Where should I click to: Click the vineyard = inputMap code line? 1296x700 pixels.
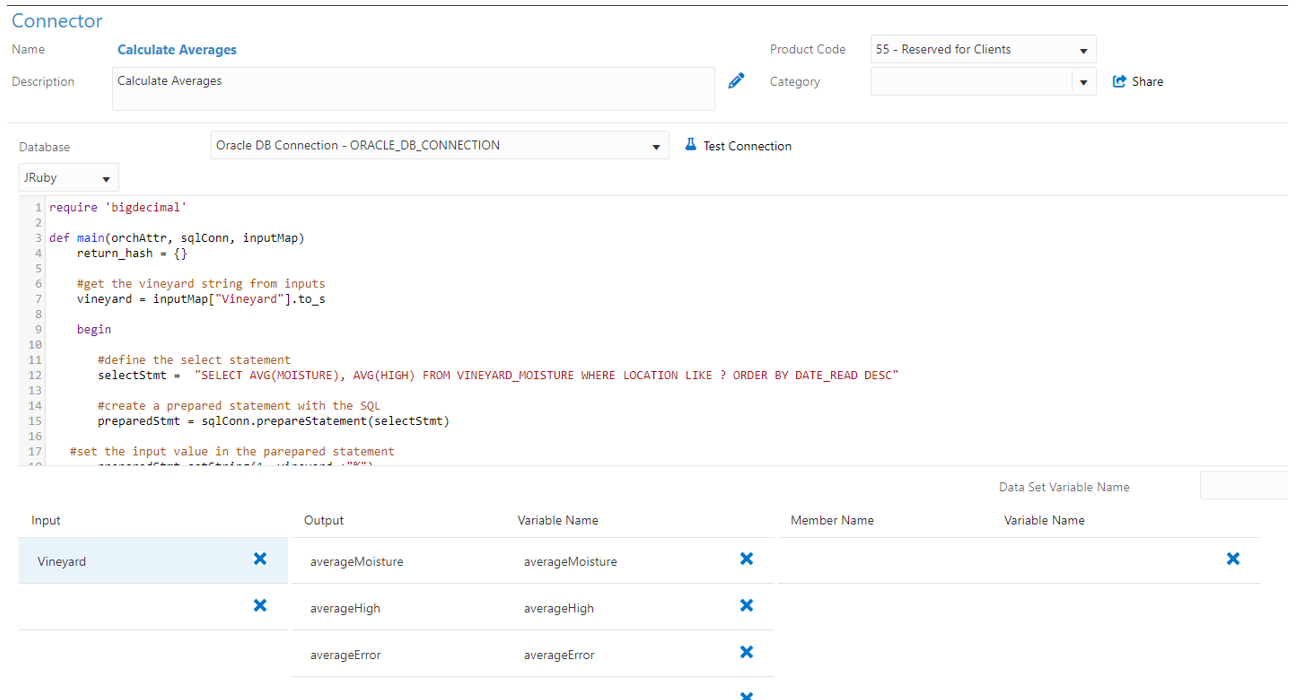tap(201, 299)
